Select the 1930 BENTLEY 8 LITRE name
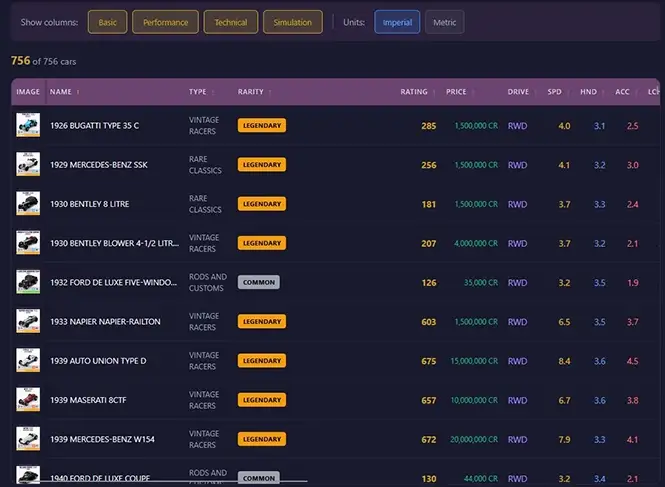The height and width of the screenshot is (487, 665). coord(89,204)
